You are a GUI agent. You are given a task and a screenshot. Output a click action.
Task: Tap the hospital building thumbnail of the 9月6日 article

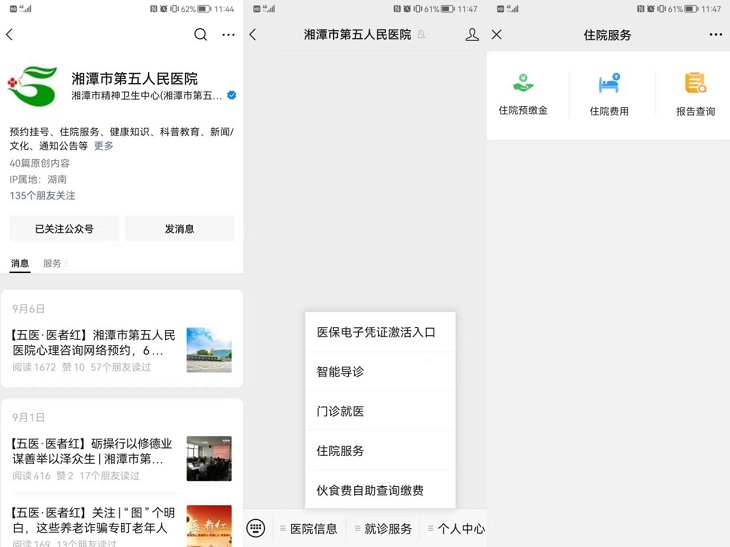(209, 350)
